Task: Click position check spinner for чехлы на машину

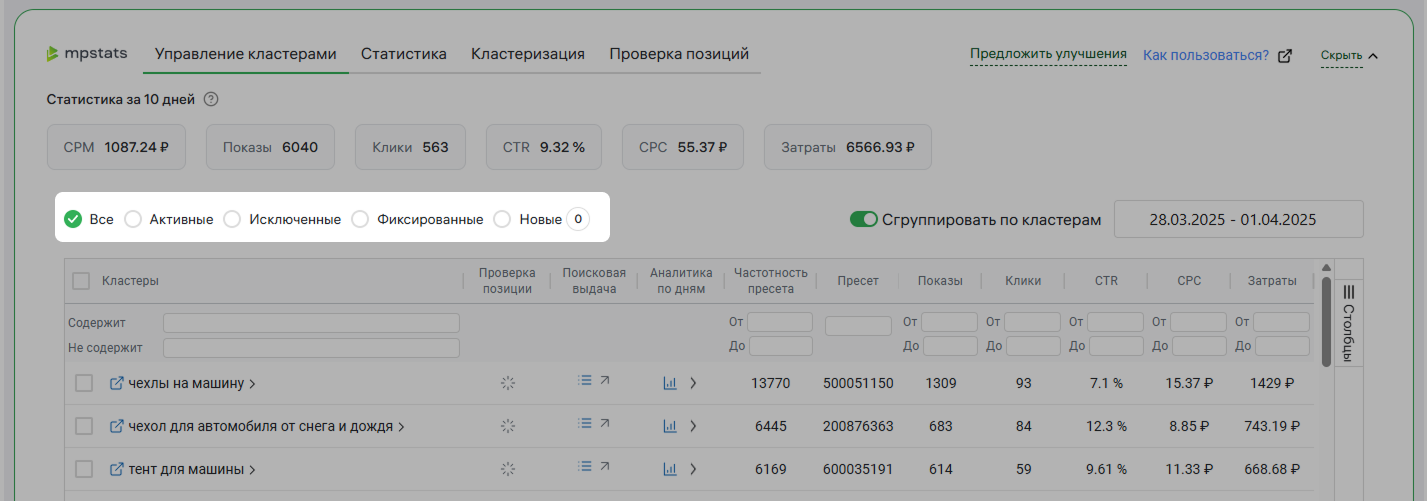Action: pyautogui.click(x=508, y=383)
